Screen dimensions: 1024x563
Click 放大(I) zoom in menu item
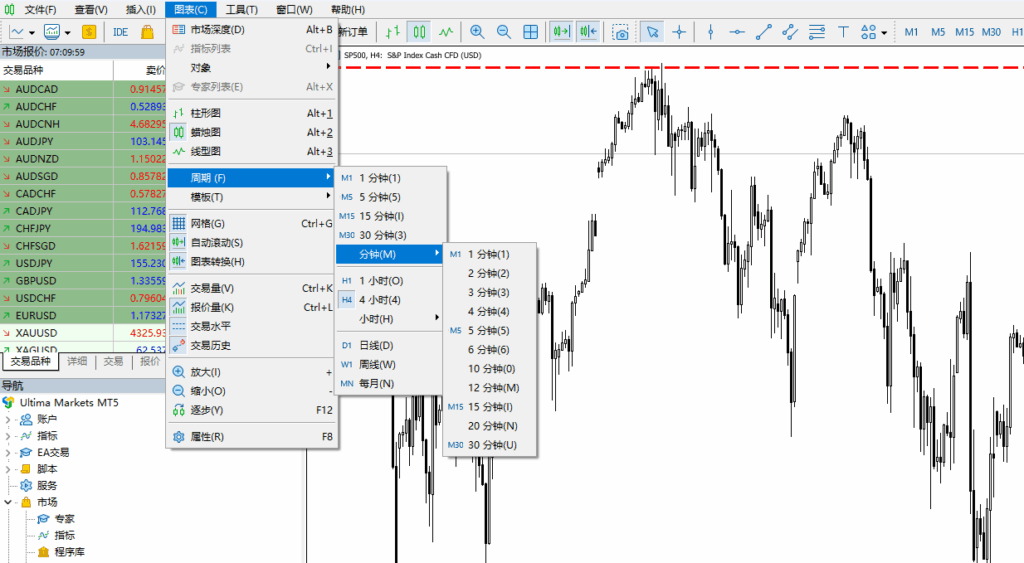pyautogui.click(x=251, y=372)
